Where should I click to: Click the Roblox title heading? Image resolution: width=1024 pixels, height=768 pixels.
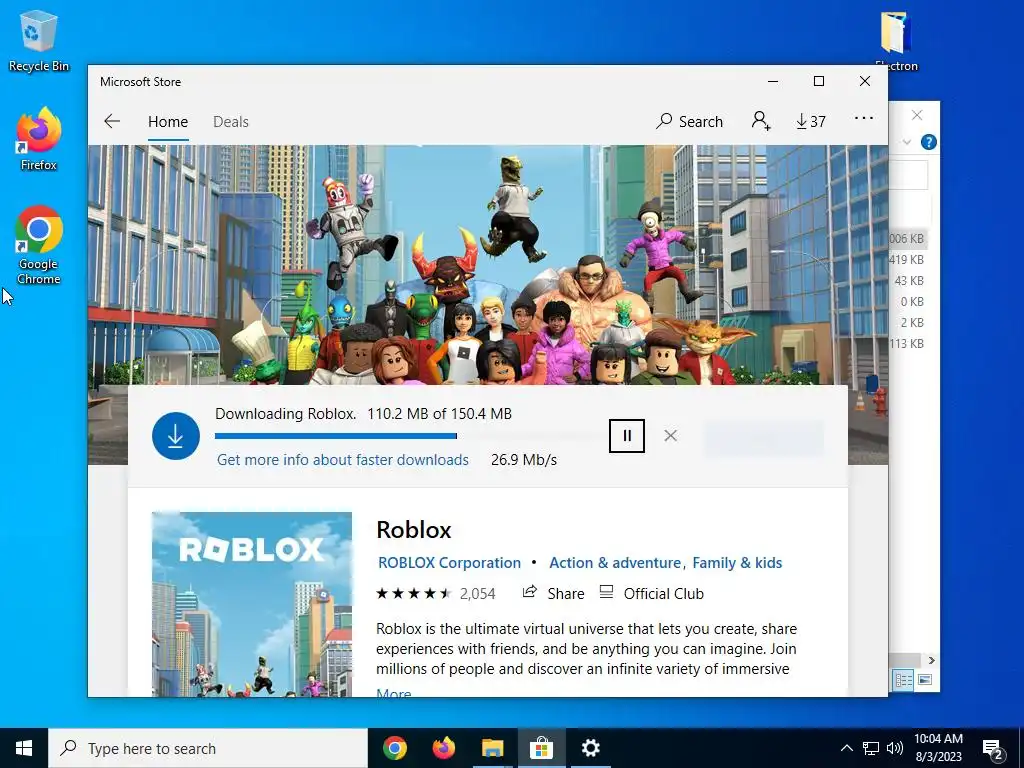pyautogui.click(x=414, y=530)
